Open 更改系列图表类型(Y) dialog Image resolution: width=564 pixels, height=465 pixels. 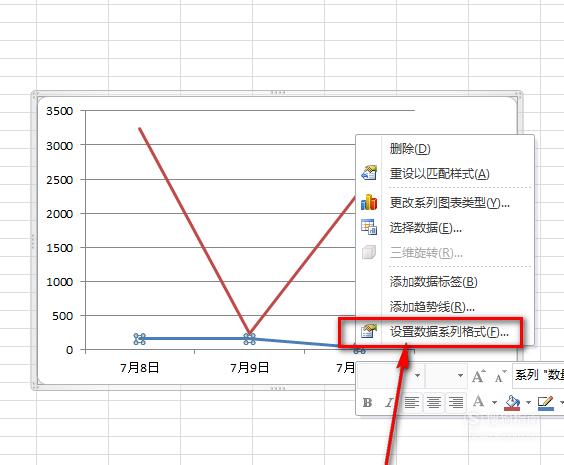(445, 202)
